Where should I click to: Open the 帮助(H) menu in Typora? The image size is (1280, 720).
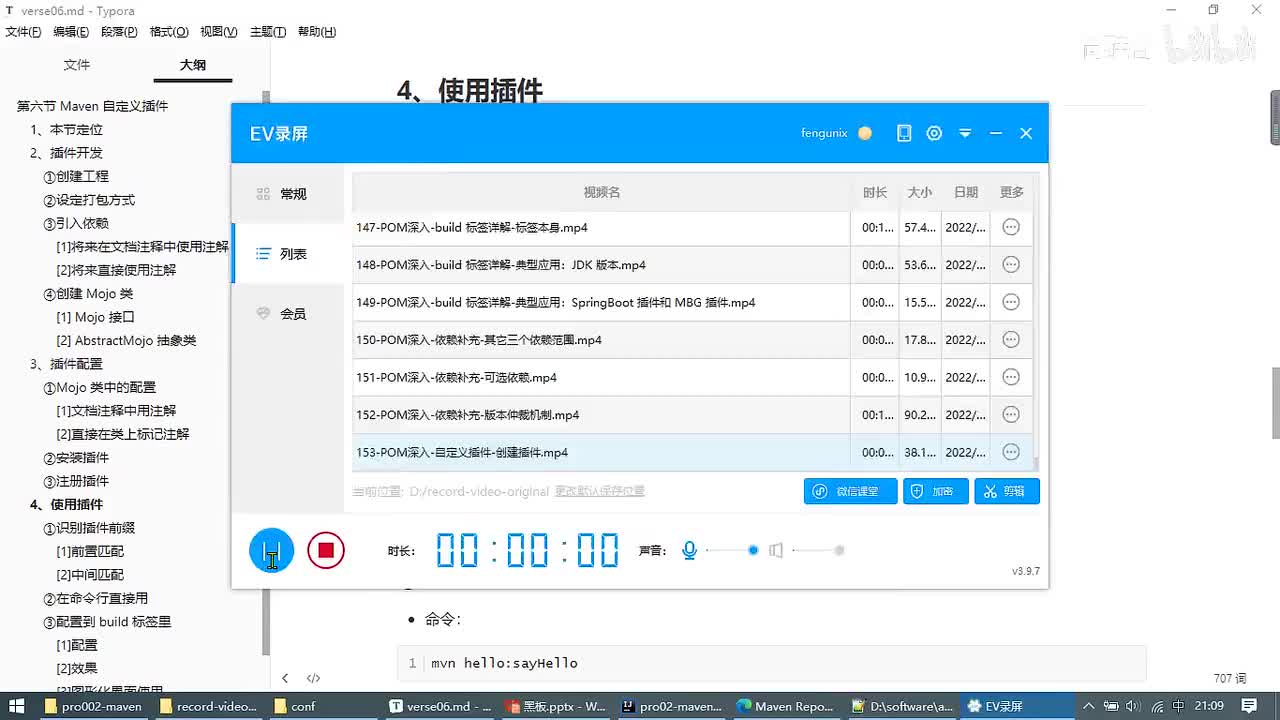click(317, 32)
